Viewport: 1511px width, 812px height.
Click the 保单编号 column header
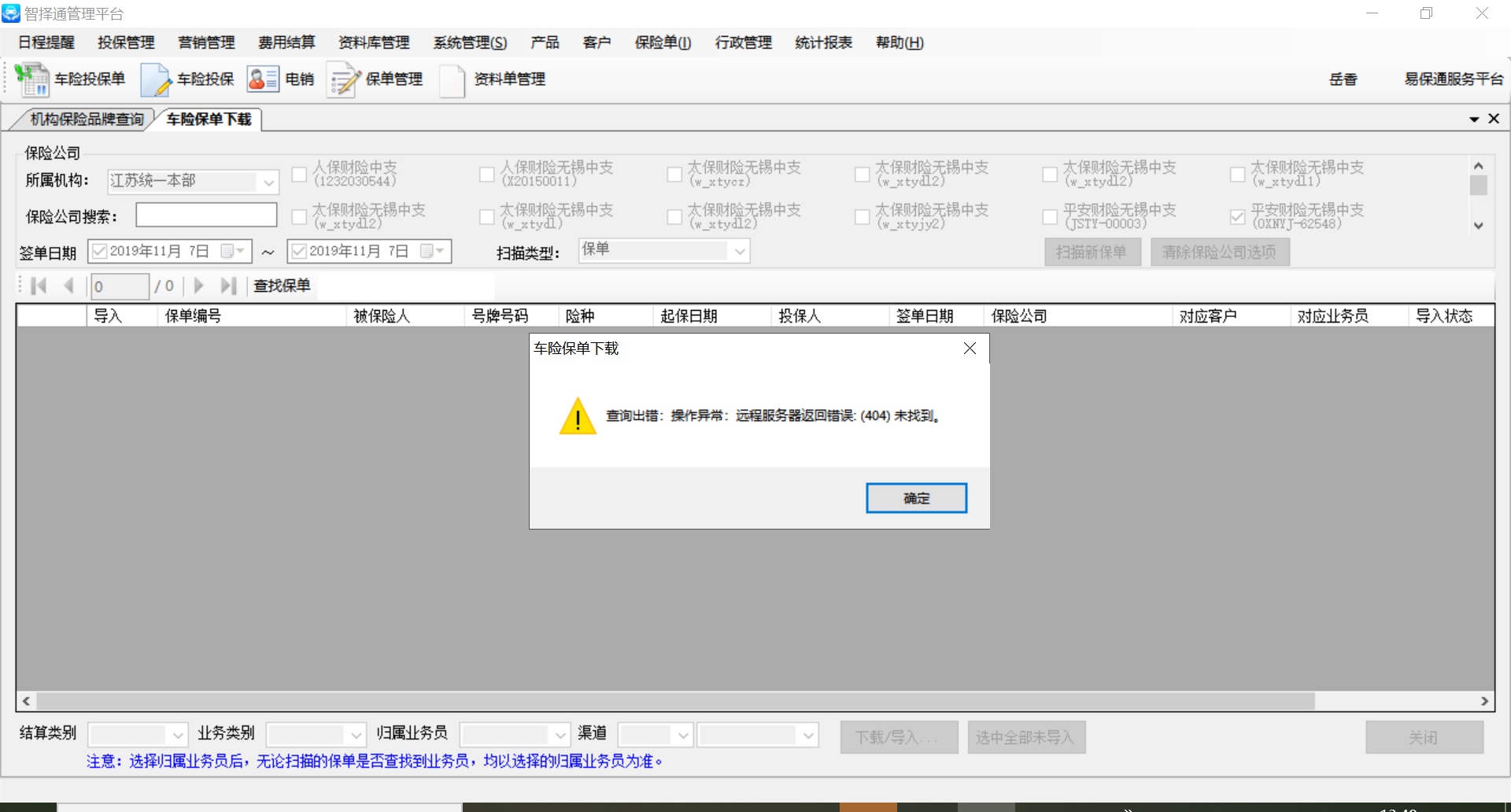(252, 316)
